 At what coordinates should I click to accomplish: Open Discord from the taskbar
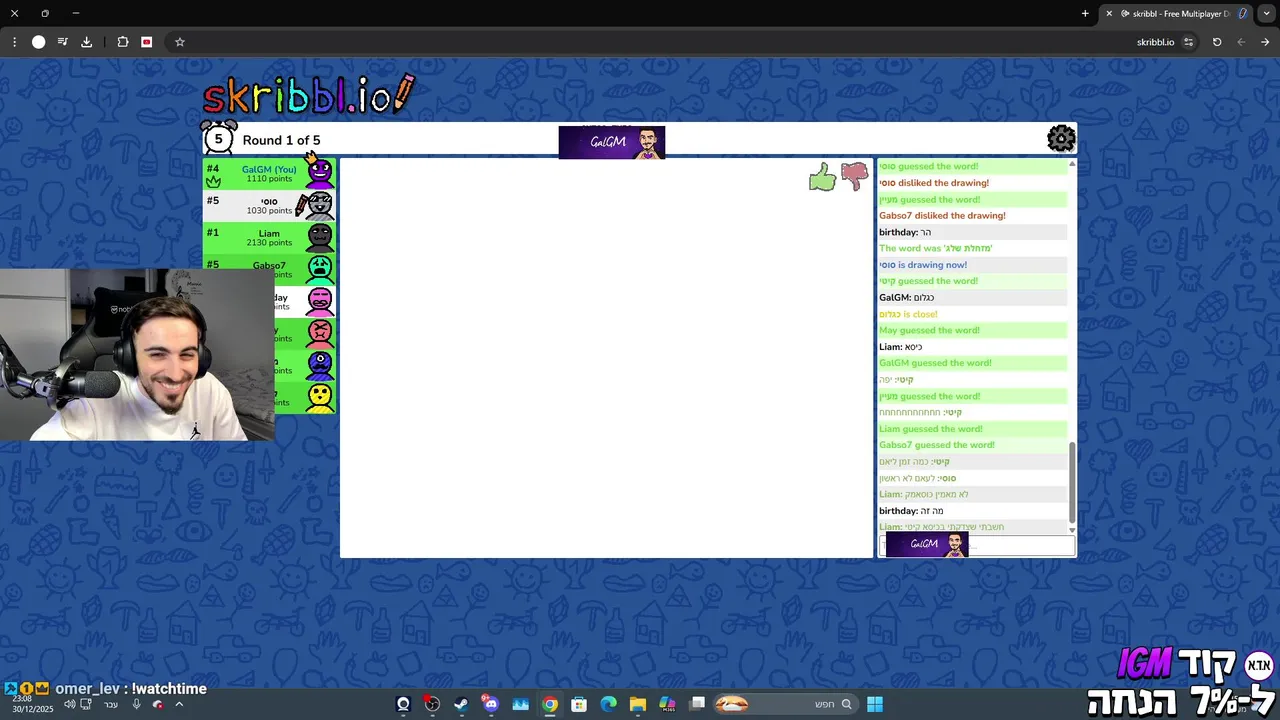[490, 704]
